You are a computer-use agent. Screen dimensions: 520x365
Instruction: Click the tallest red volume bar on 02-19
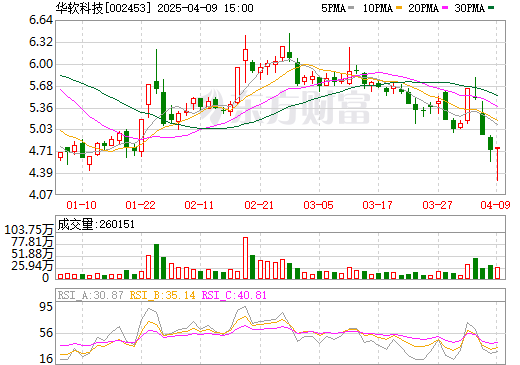pyautogui.click(x=246, y=258)
